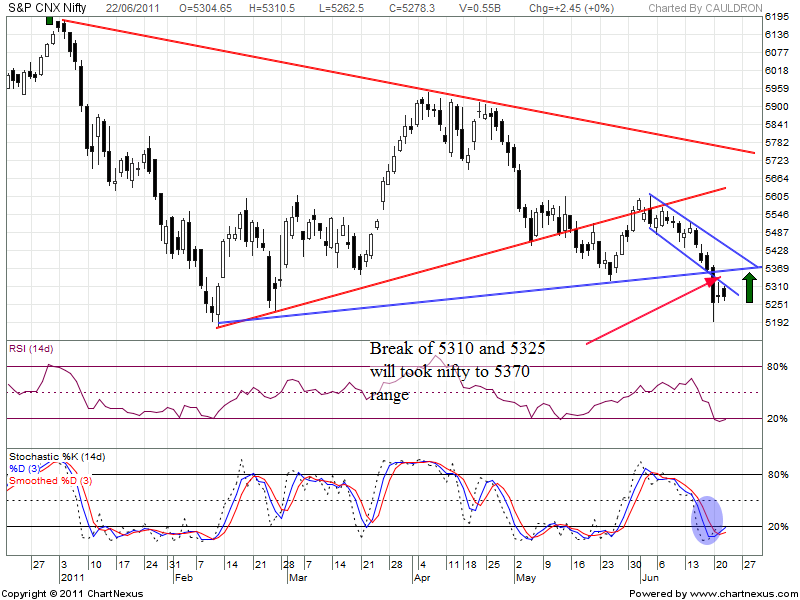Click the red arrowhead pointing at the breakdown candle
The width and height of the screenshot is (800, 600).
[x=713, y=281]
